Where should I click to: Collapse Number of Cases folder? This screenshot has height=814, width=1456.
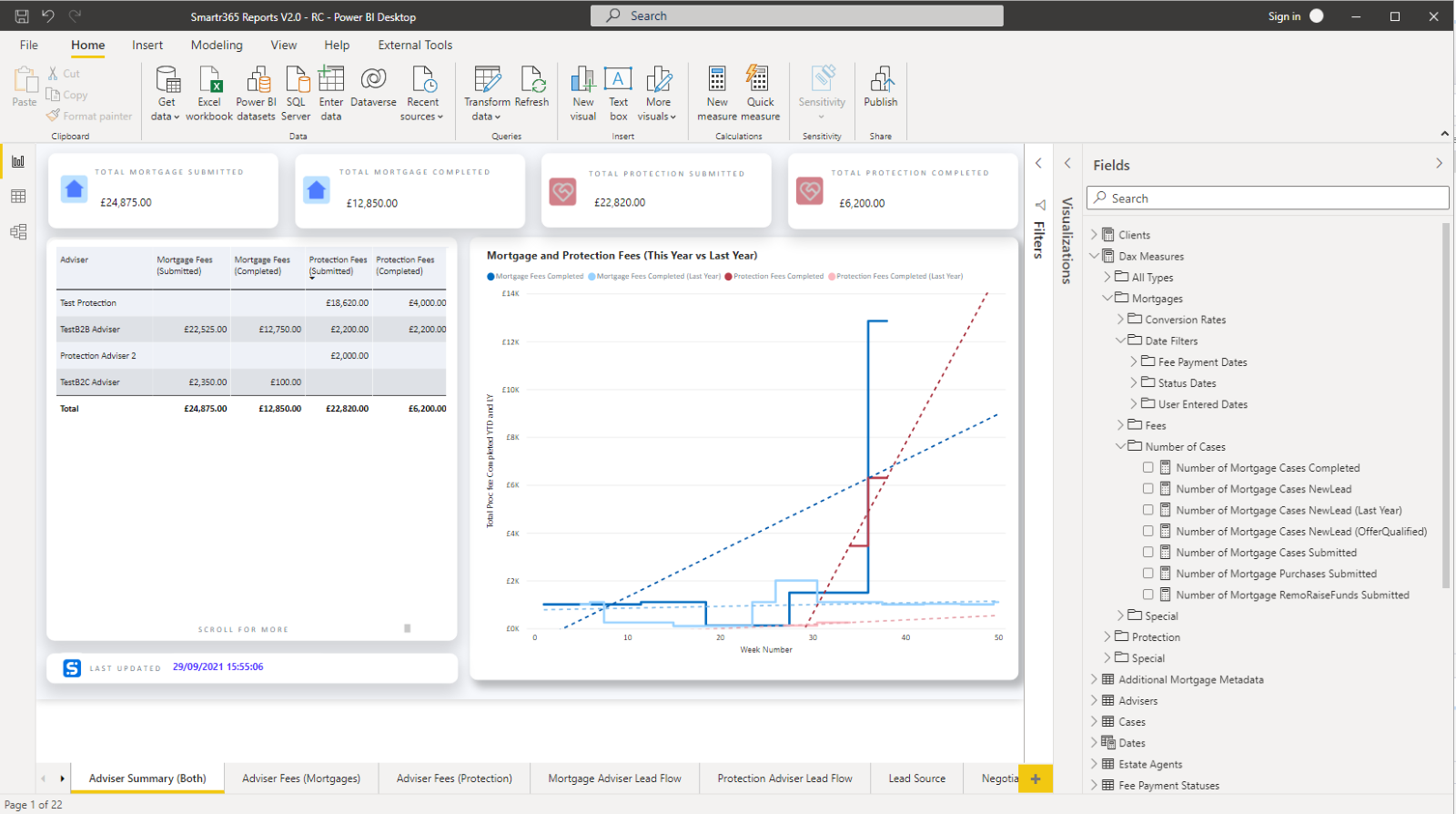point(1121,446)
